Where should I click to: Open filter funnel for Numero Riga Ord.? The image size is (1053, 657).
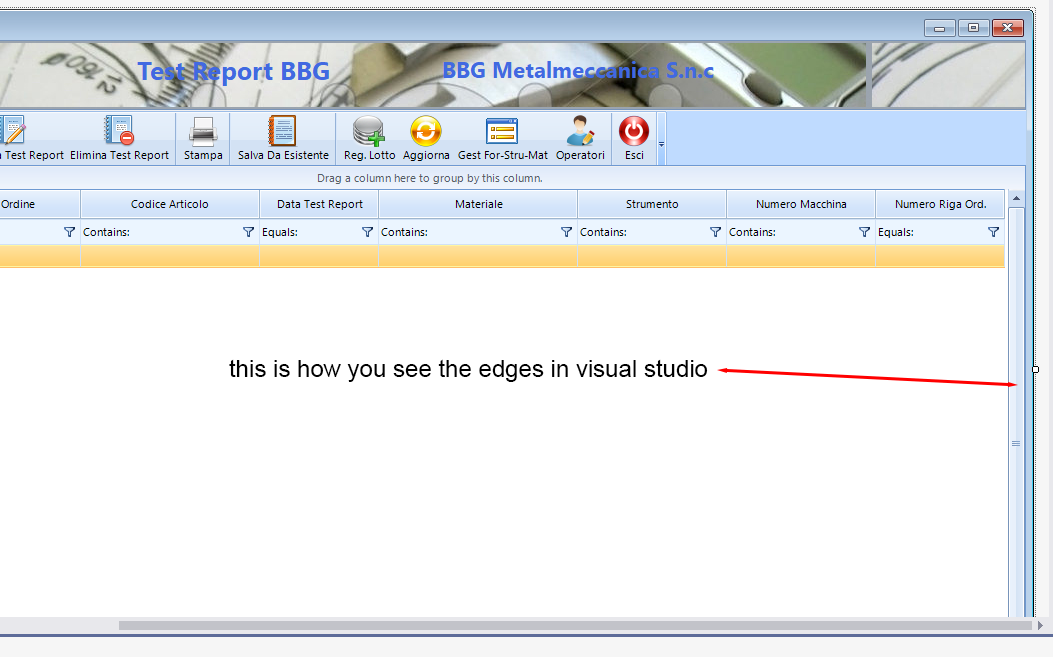coord(993,232)
